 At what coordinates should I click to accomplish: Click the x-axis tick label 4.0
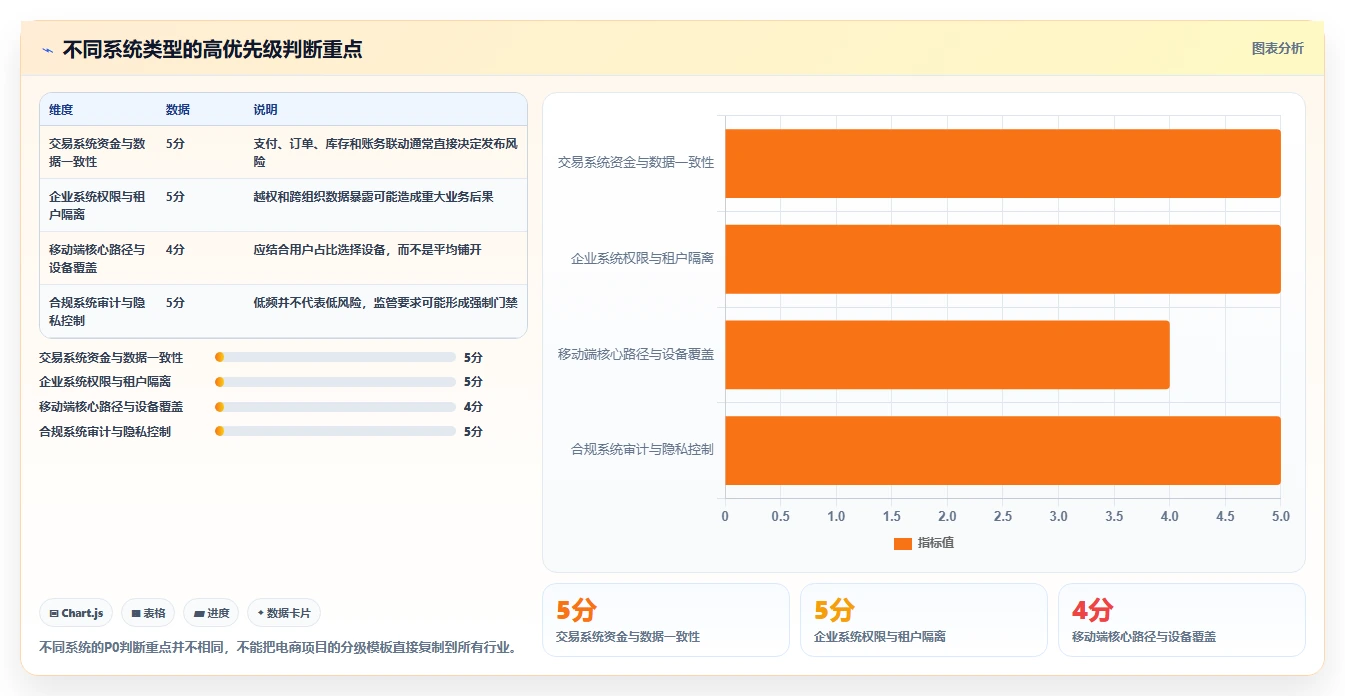click(1169, 517)
